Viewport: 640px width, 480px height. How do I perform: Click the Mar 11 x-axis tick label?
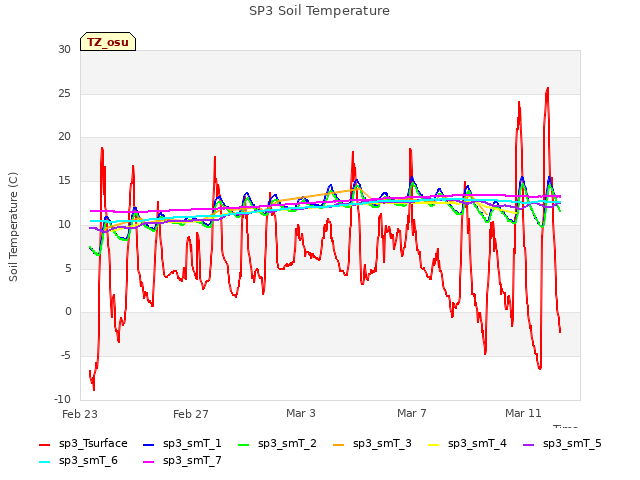(x=523, y=413)
